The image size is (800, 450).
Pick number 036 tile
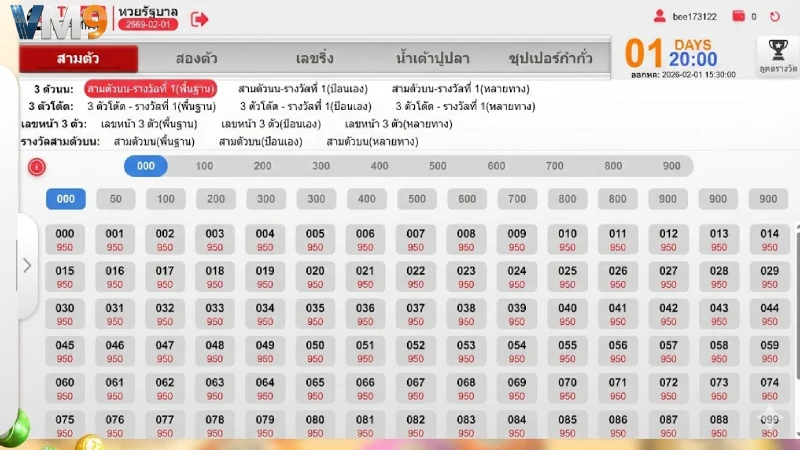365,314
